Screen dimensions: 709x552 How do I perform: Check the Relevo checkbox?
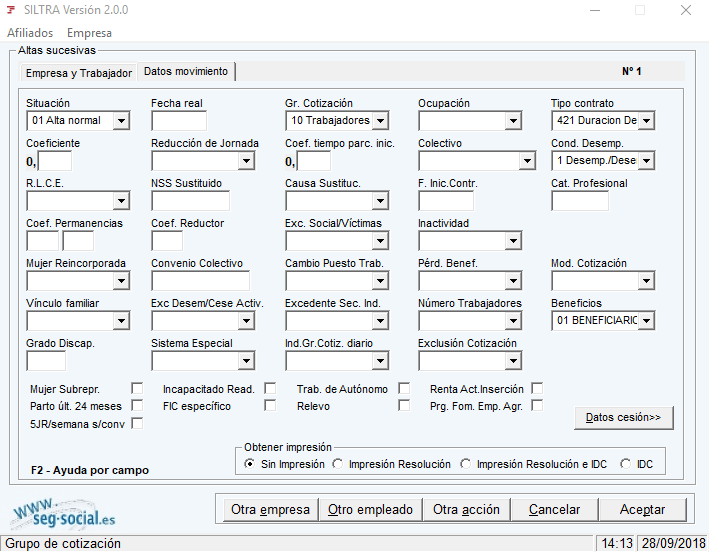404,406
